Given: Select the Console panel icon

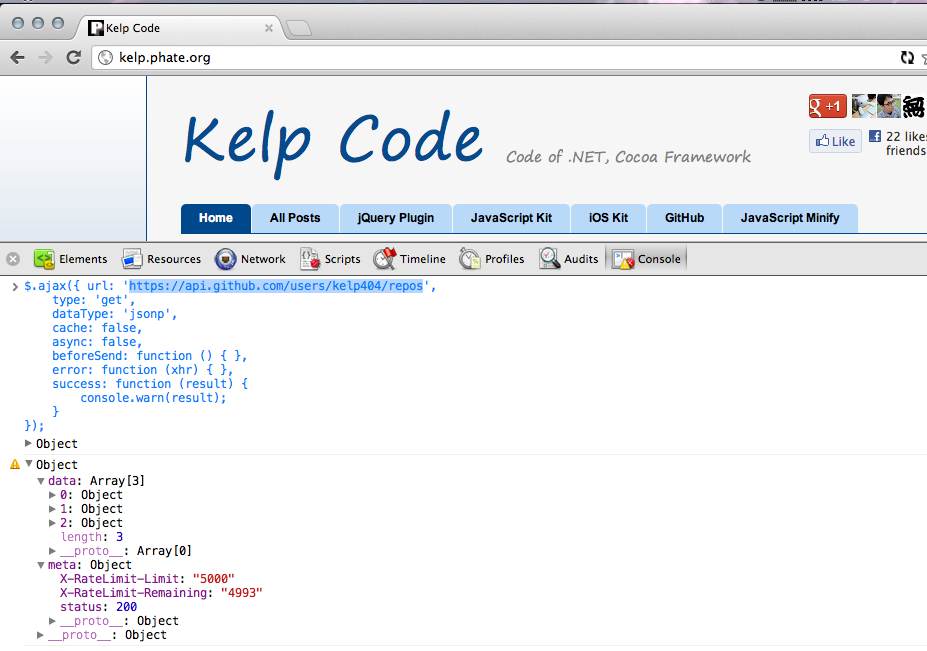Looking at the screenshot, I should point(623,259).
